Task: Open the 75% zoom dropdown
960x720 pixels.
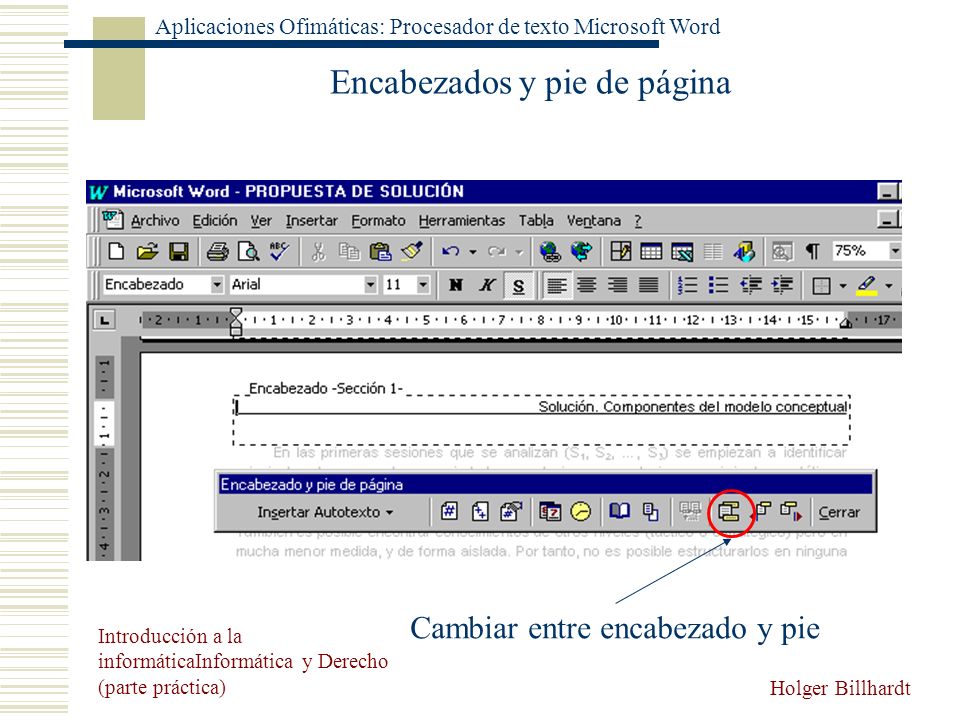Action: (x=894, y=251)
